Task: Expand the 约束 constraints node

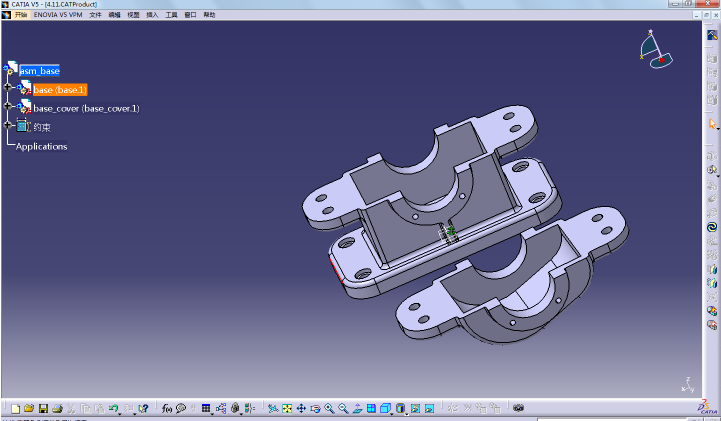Action: tap(9, 126)
